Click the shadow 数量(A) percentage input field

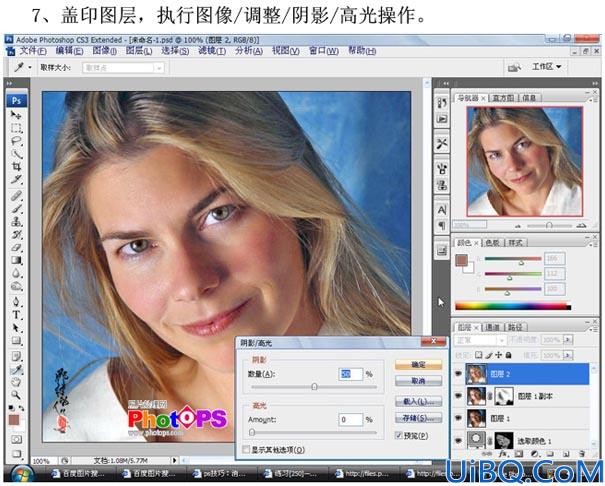[350, 374]
